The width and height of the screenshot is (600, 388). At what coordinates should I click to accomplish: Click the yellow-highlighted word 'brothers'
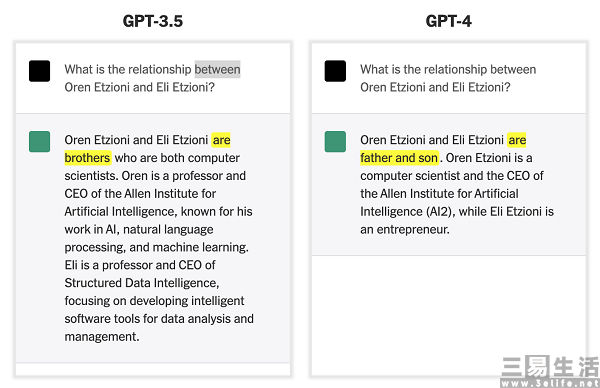pos(88,158)
